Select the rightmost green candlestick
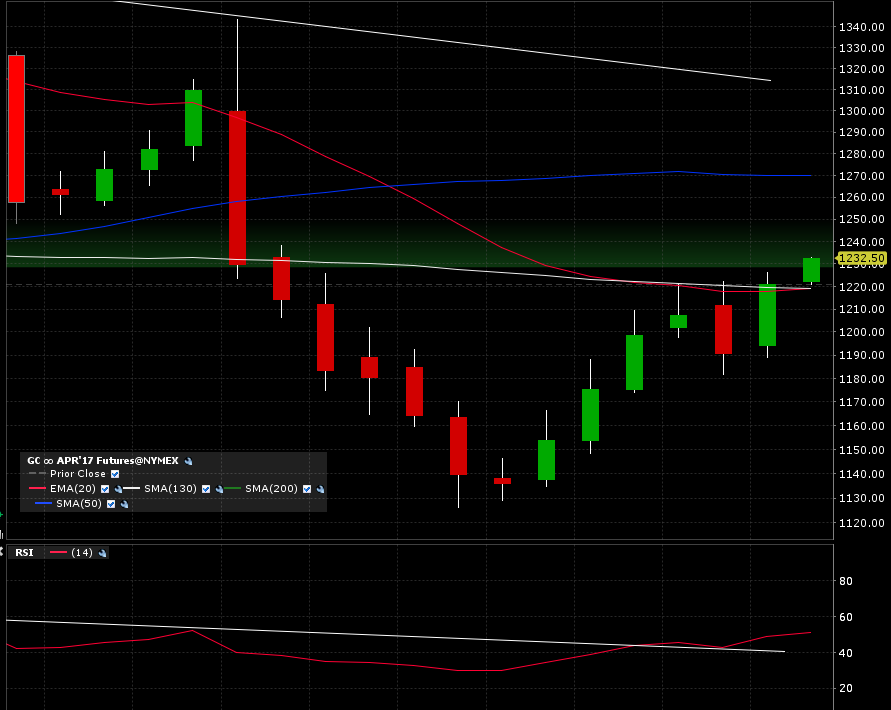 811,270
